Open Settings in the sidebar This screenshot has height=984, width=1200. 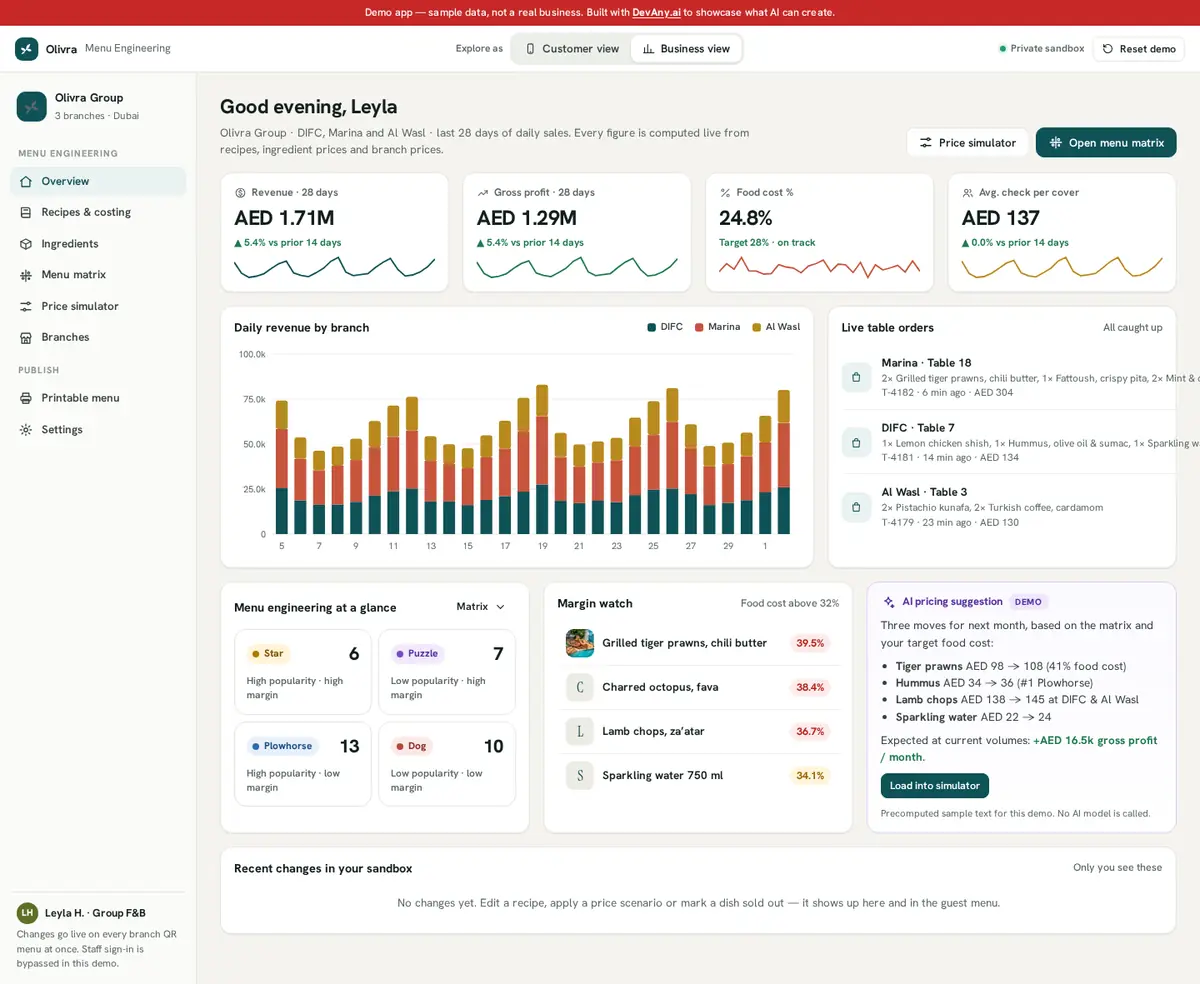(98, 429)
